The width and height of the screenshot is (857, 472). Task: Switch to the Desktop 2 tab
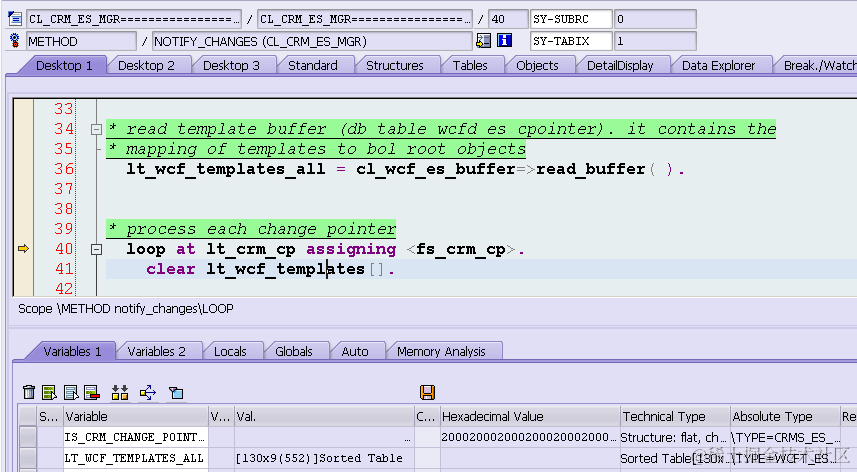[x=146, y=66]
